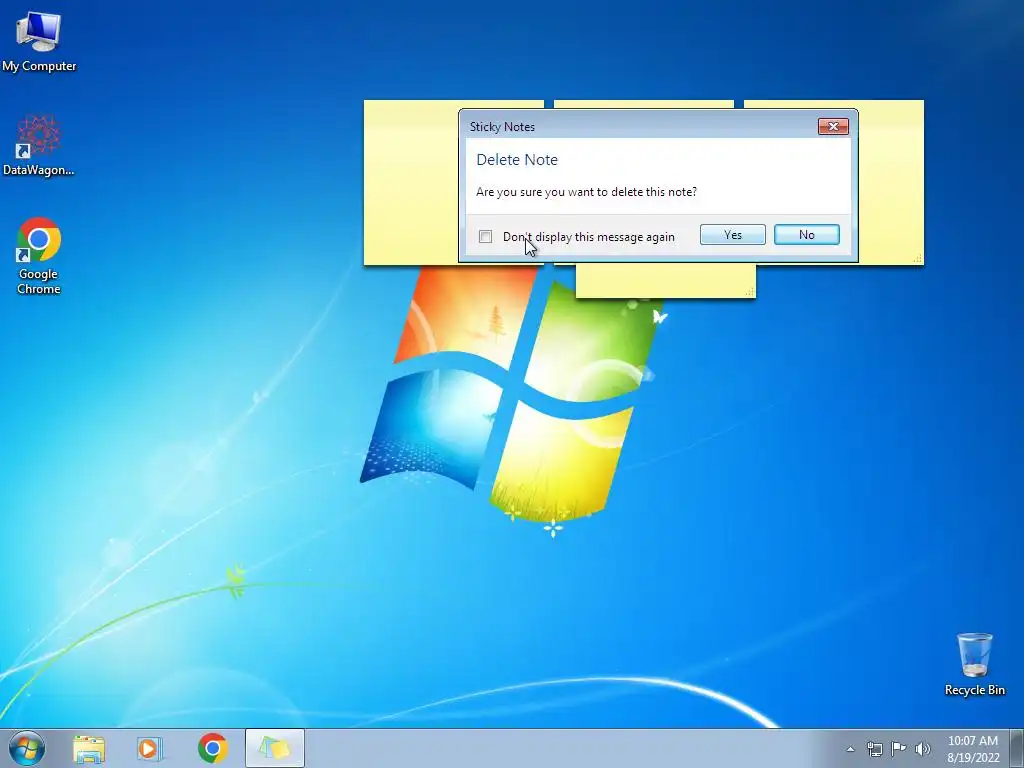Open the Windows Start menu orb
The height and width of the screenshot is (768, 1024).
click(x=27, y=748)
